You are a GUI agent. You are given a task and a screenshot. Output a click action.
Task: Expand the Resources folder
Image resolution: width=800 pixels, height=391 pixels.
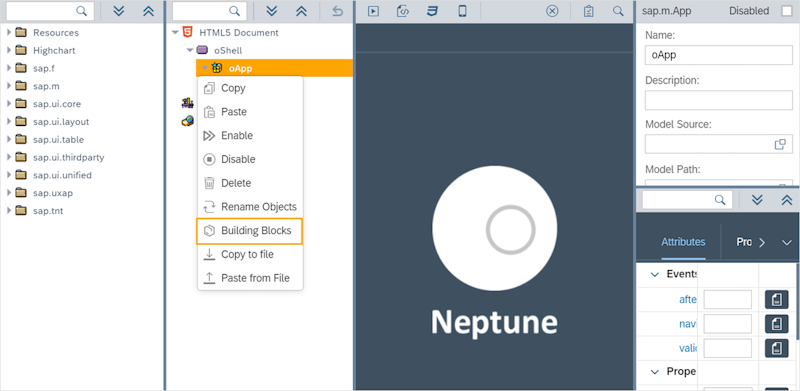click(x=9, y=33)
